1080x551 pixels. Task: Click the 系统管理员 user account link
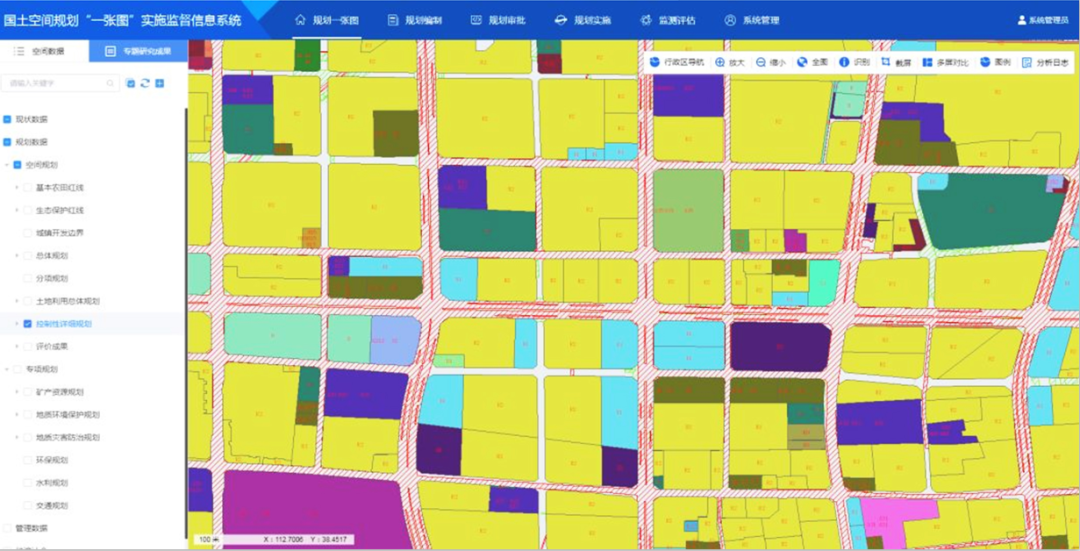click(x=1043, y=20)
